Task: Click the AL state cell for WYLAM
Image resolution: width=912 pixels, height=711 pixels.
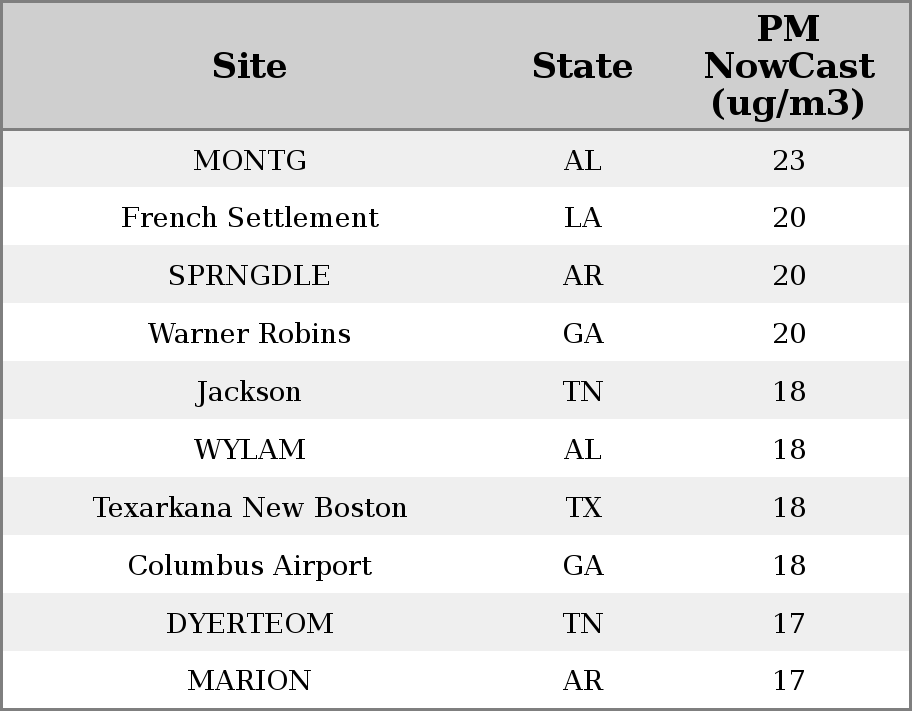Action: point(582,449)
